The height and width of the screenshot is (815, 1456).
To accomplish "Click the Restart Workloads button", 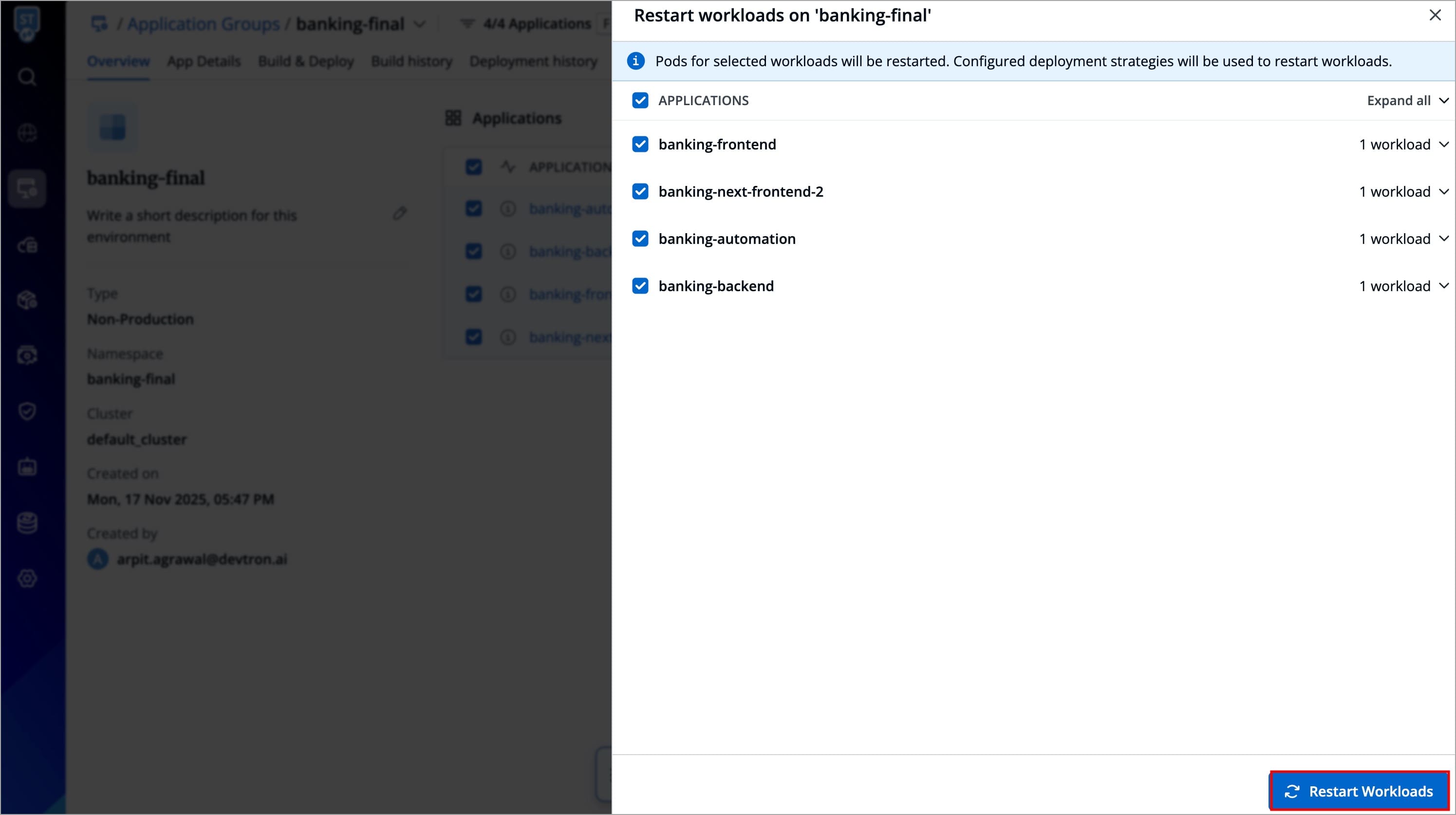I will 1359,791.
